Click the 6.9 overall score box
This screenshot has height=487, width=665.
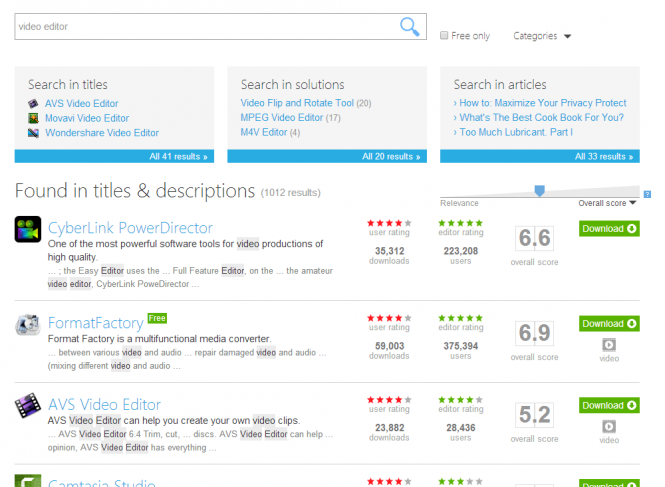tap(534, 333)
